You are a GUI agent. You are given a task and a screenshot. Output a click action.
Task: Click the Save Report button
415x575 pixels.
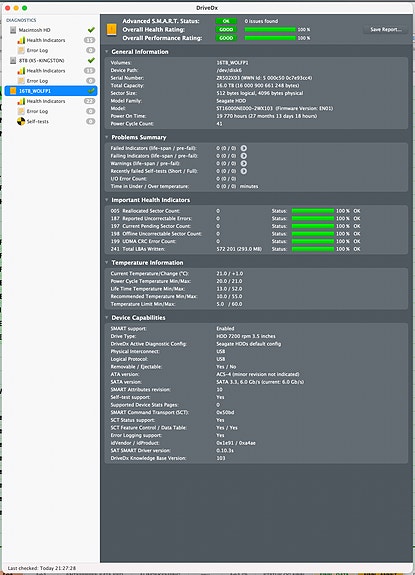click(386, 29)
